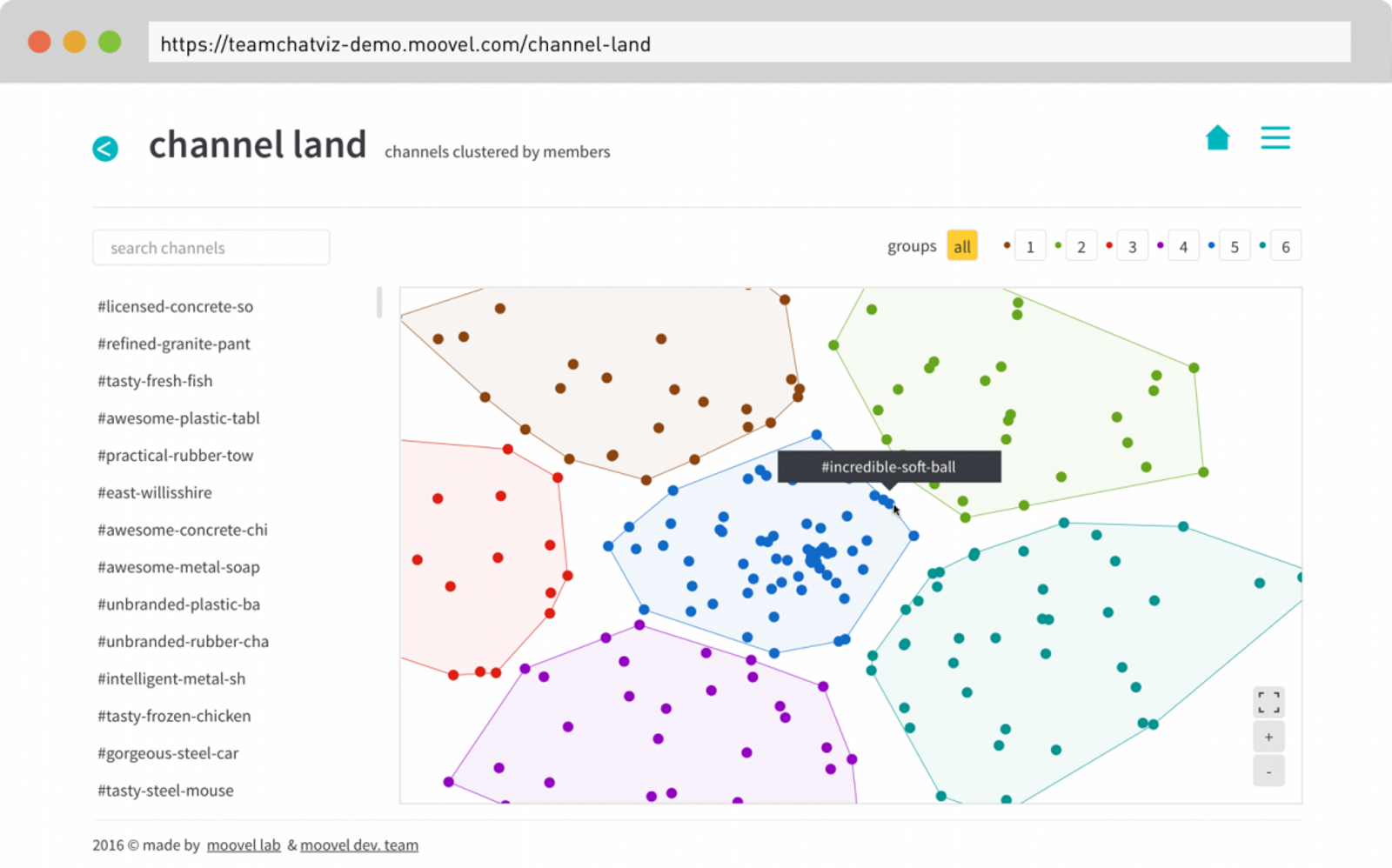The image size is (1392, 868).
Task: Zoom in with the plus button
Action: [1268, 738]
